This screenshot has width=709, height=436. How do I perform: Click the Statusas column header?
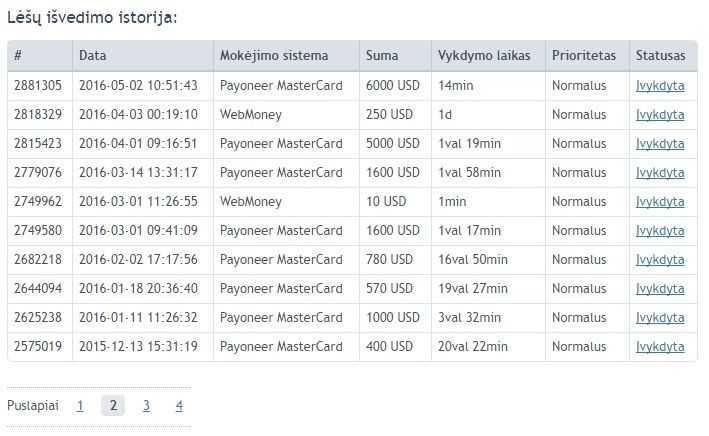(x=660, y=56)
